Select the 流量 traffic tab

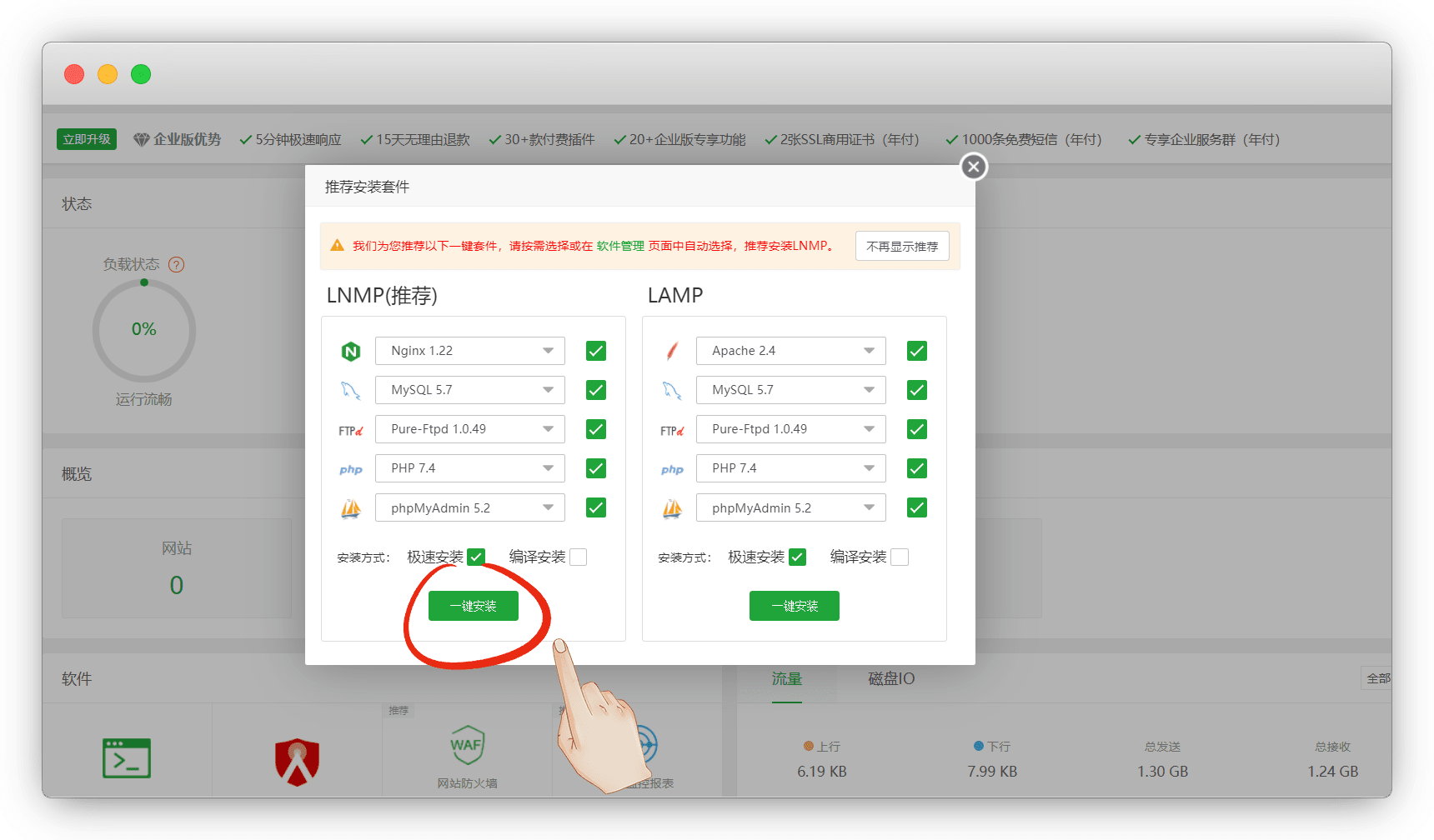(x=786, y=679)
